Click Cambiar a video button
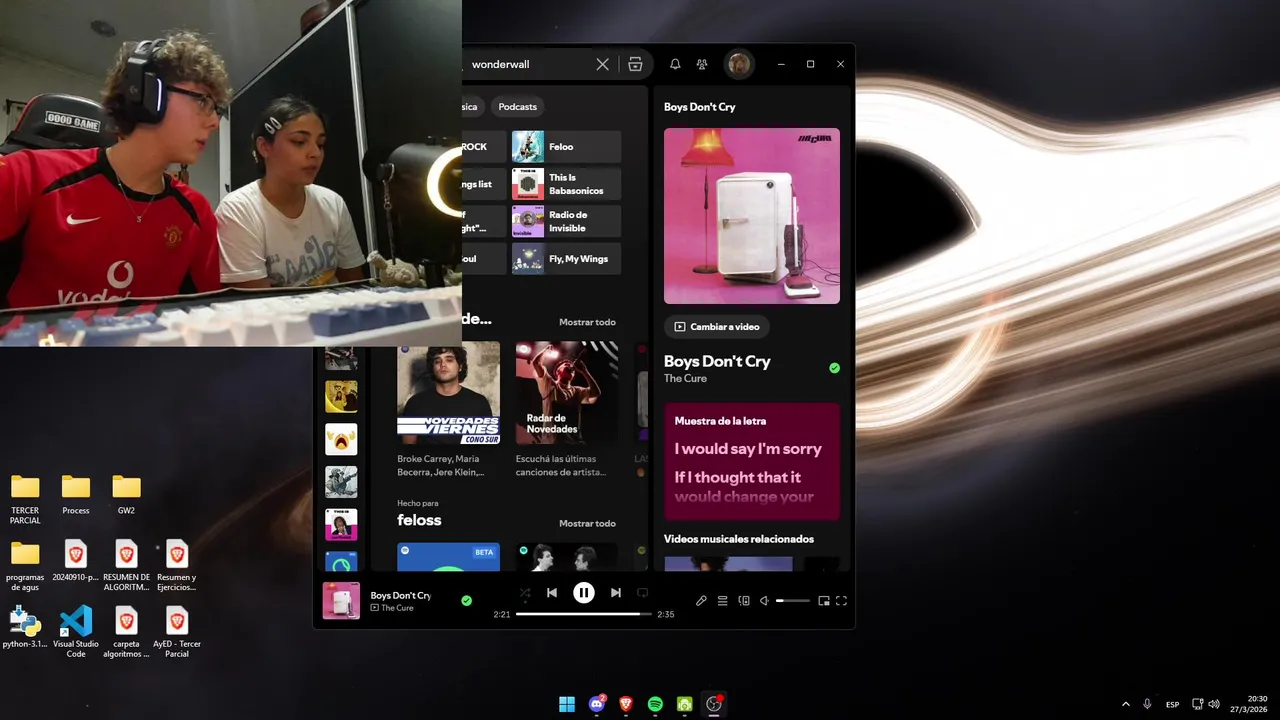 pos(717,327)
